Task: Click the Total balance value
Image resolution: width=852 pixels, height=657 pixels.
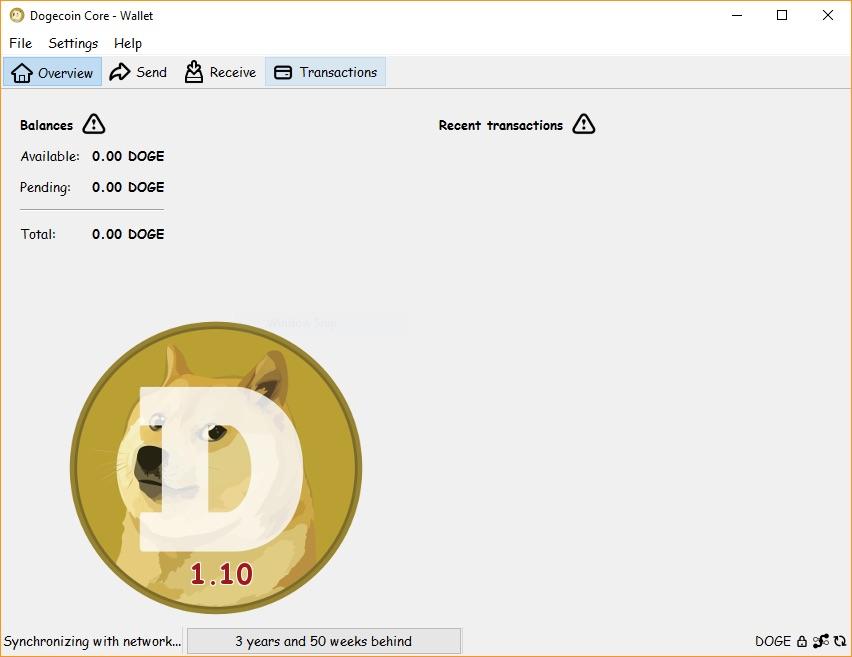Action: click(128, 233)
